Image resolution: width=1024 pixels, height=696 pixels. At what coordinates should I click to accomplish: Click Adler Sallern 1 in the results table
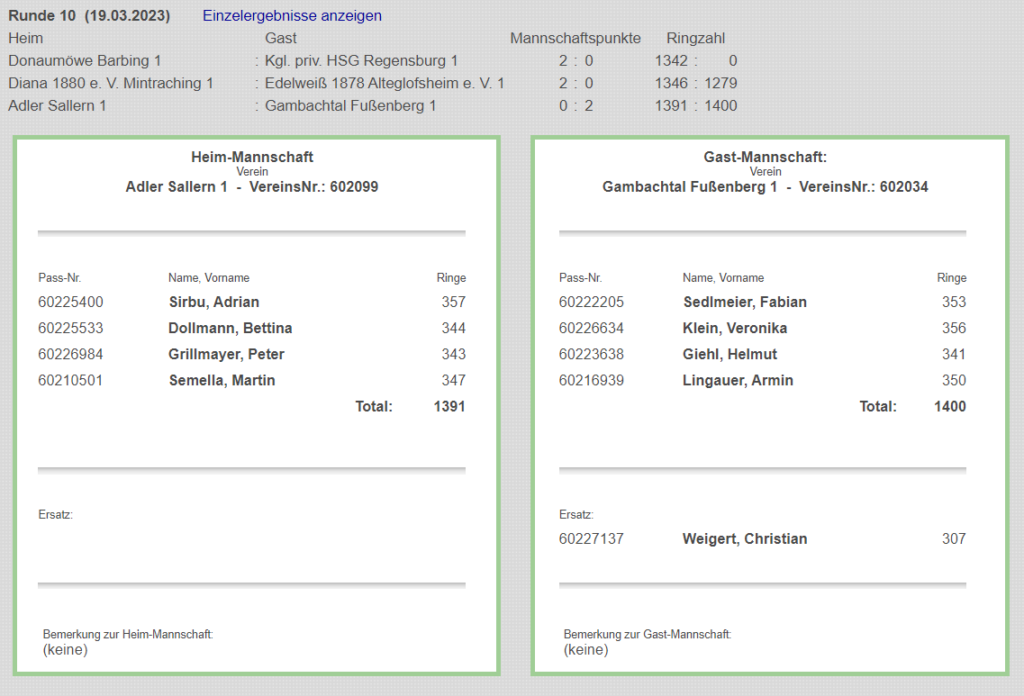point(57,105)
